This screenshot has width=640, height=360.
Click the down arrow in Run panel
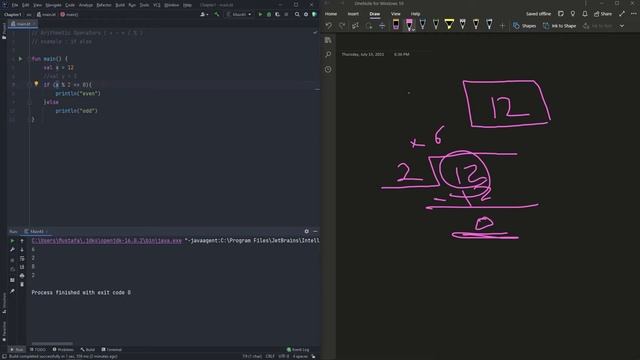click(22, 250)
